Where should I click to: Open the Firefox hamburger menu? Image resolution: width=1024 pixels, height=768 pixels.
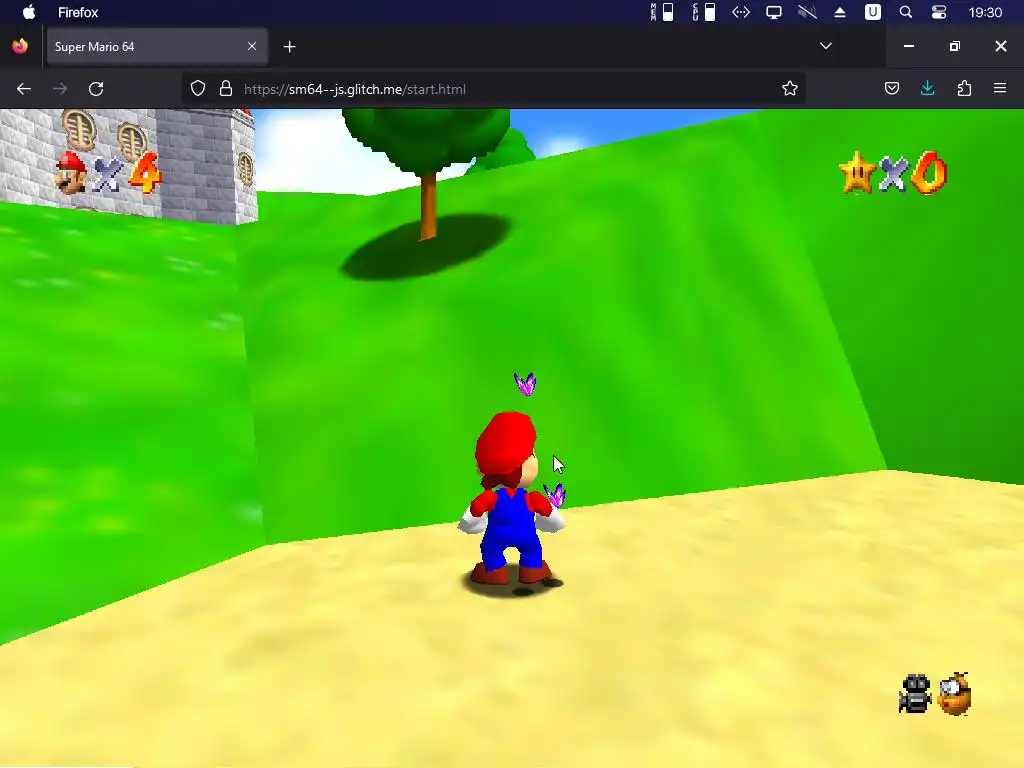point(1000,88)
